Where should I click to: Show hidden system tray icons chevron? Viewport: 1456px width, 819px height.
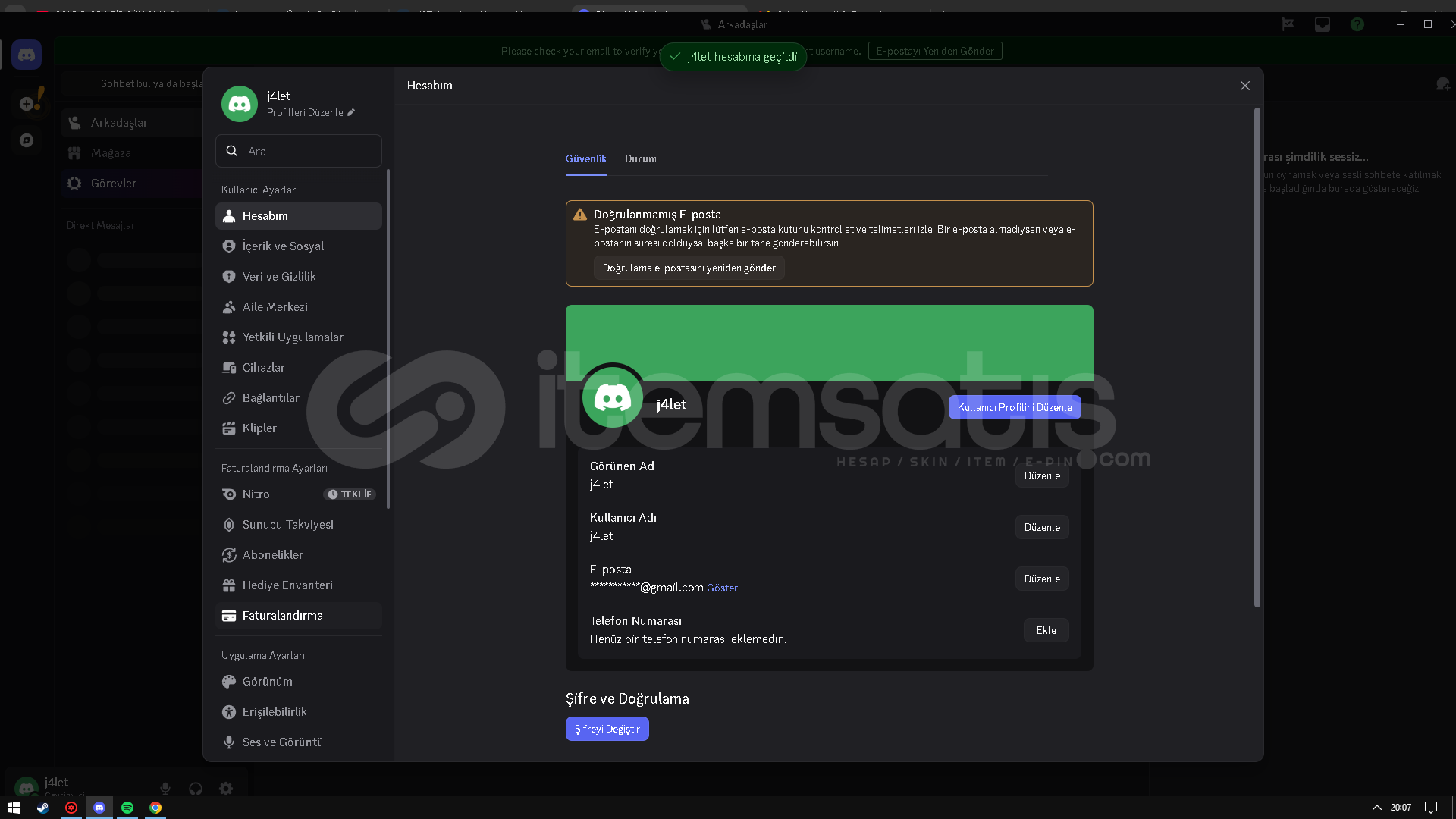click(1377, 808)
